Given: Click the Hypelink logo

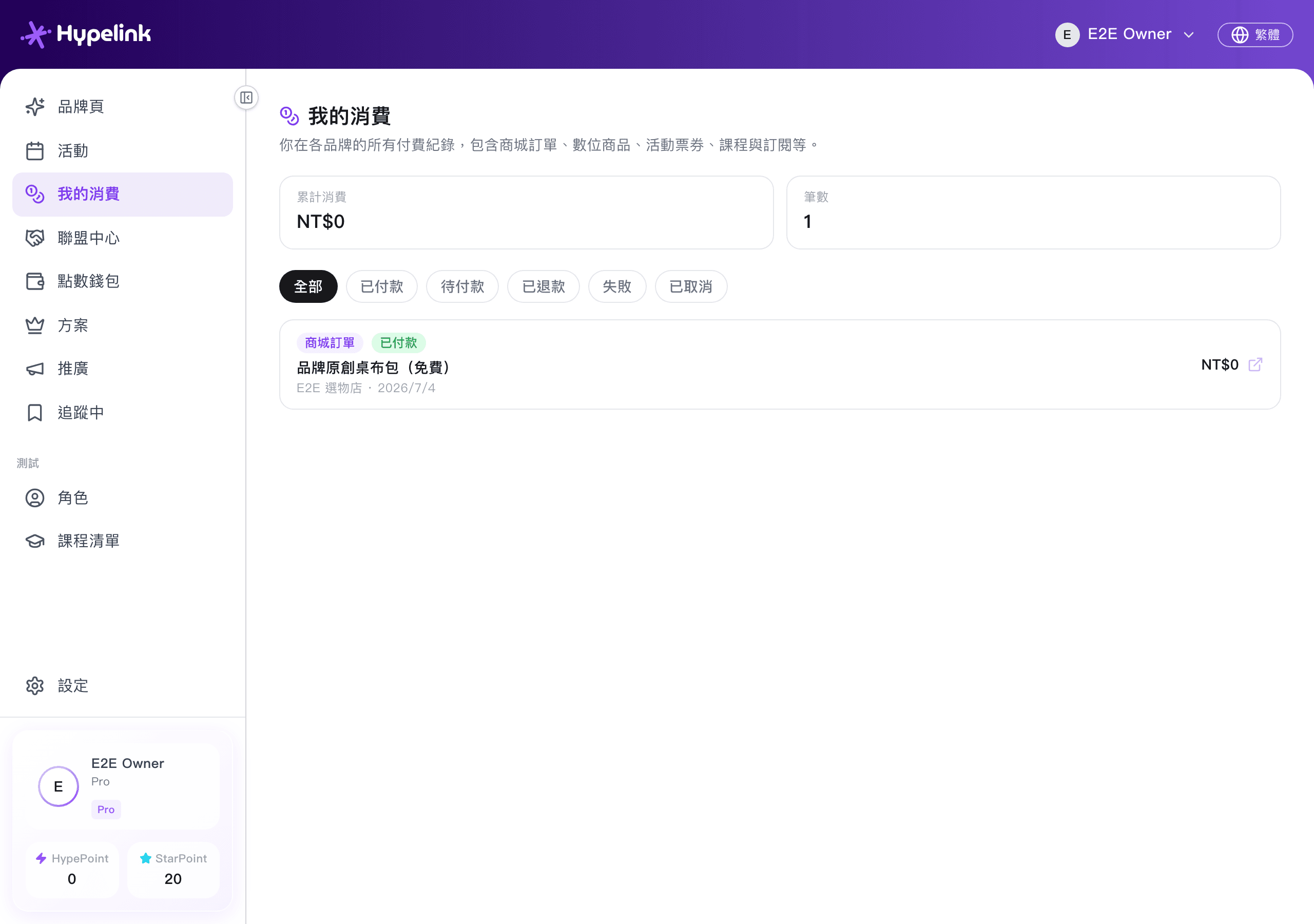Looking at the screenshot, I should point(86,34).
